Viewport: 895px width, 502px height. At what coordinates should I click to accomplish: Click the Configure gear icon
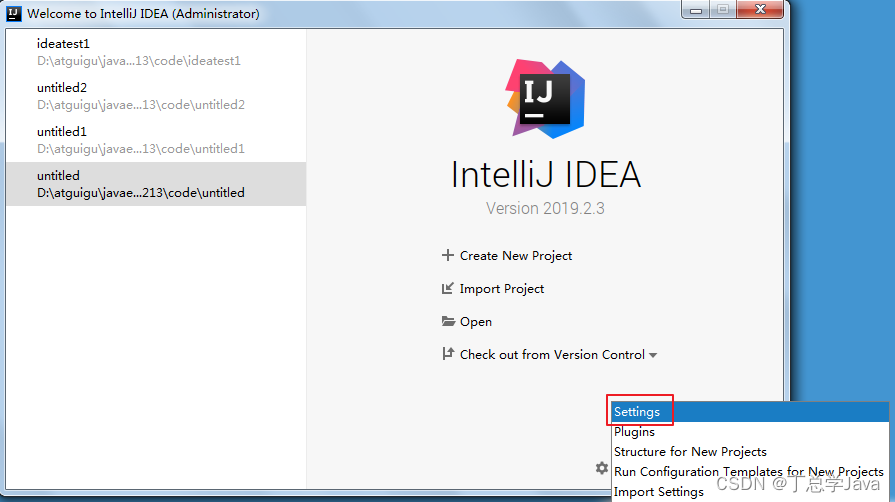[602, 468]
